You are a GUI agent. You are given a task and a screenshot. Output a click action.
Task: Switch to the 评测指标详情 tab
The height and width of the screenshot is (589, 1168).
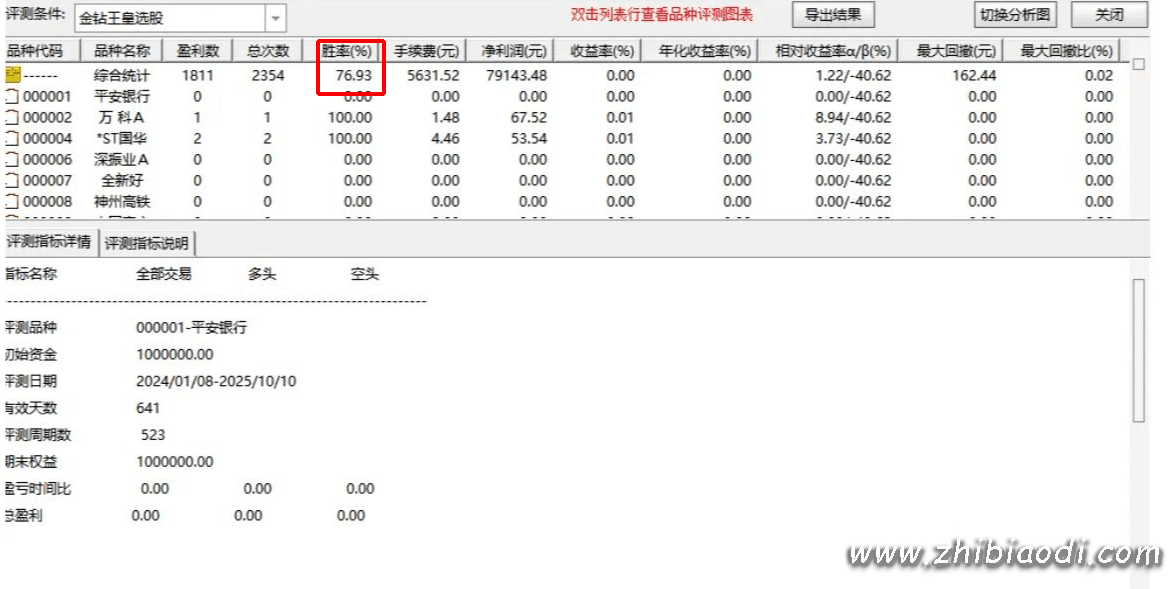click(x=49, y=242)
